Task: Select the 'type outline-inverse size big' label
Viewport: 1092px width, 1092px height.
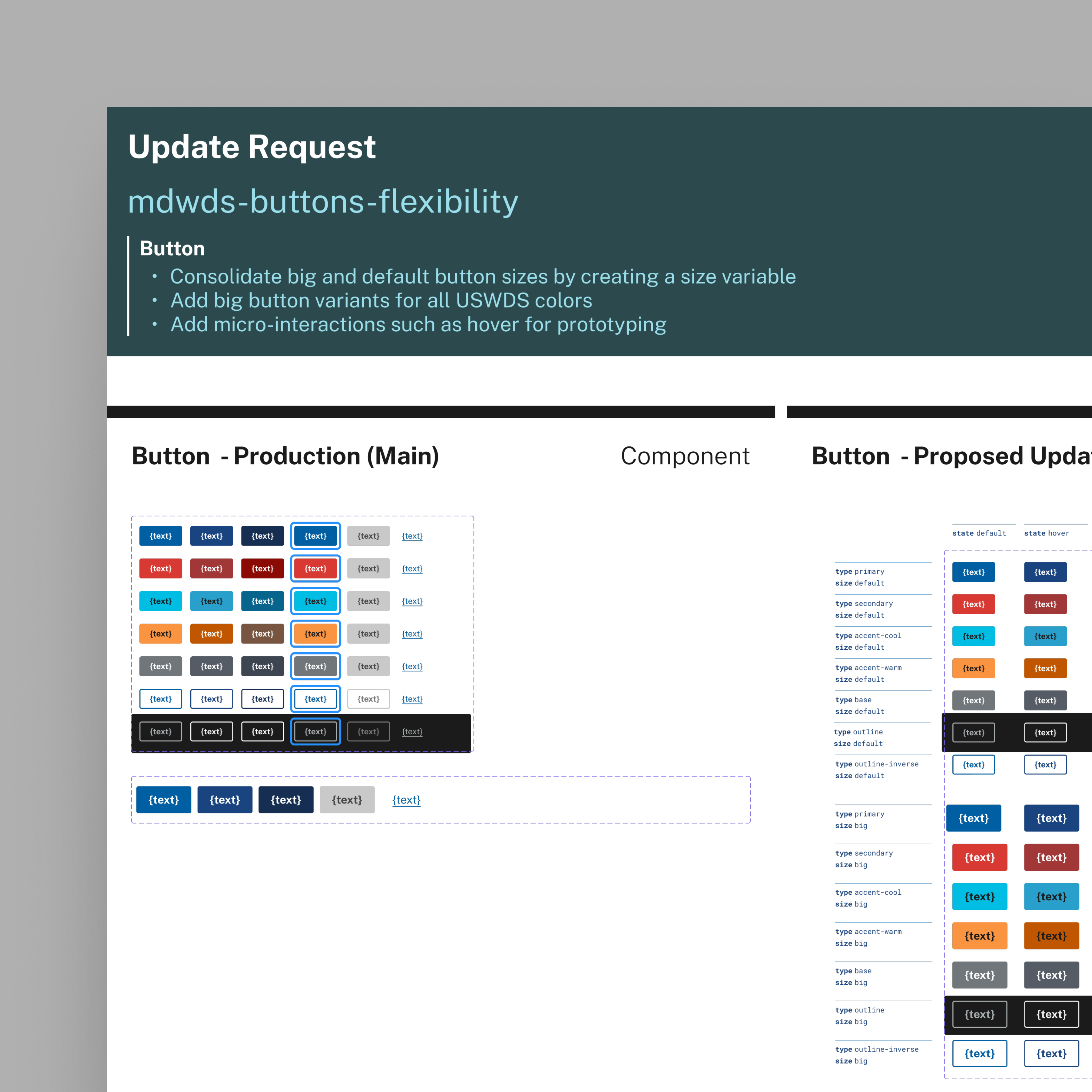Action: pos(877,1055)
